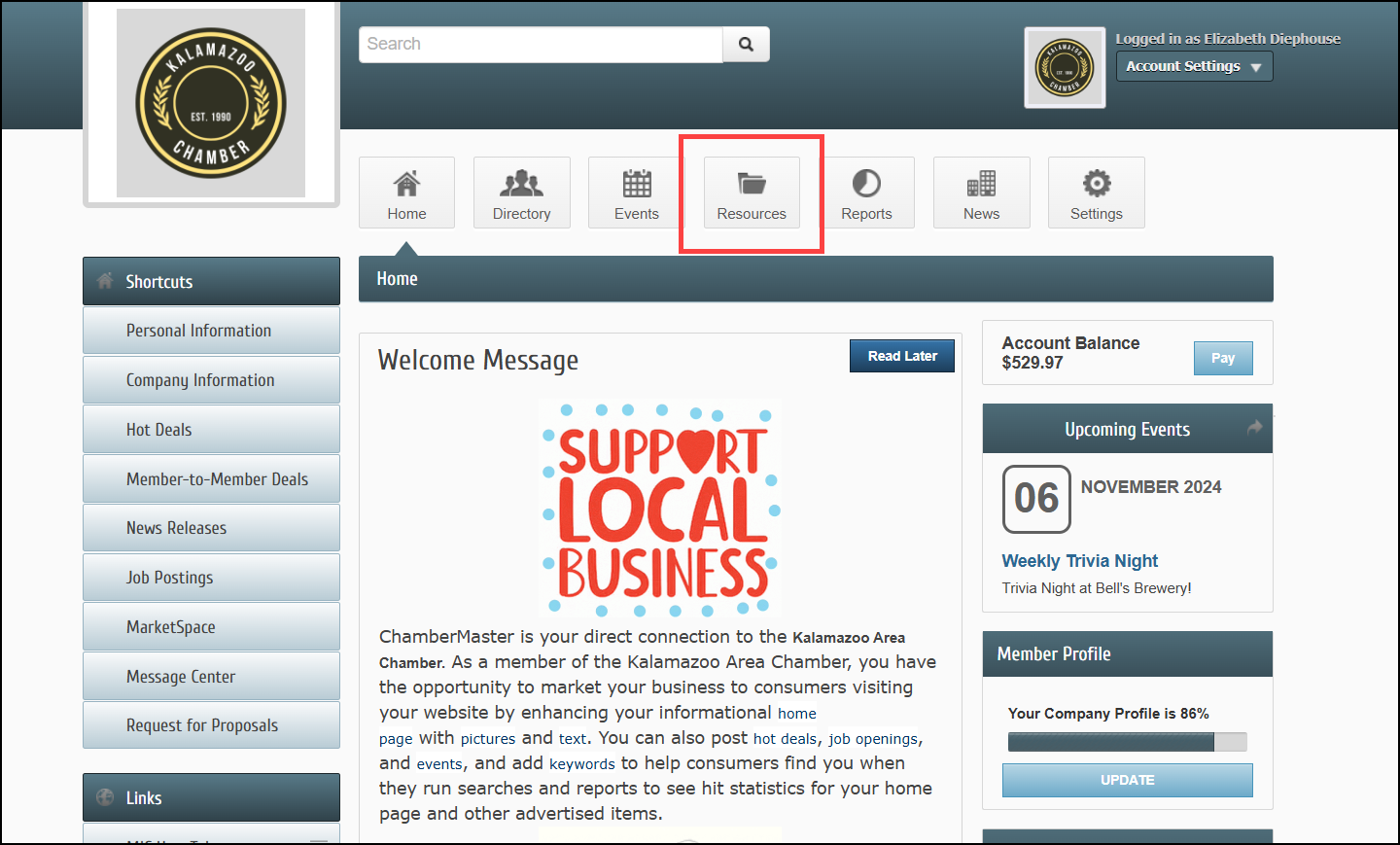
Task: Follow the 'text' link in message
Action: tap(573, 739)
